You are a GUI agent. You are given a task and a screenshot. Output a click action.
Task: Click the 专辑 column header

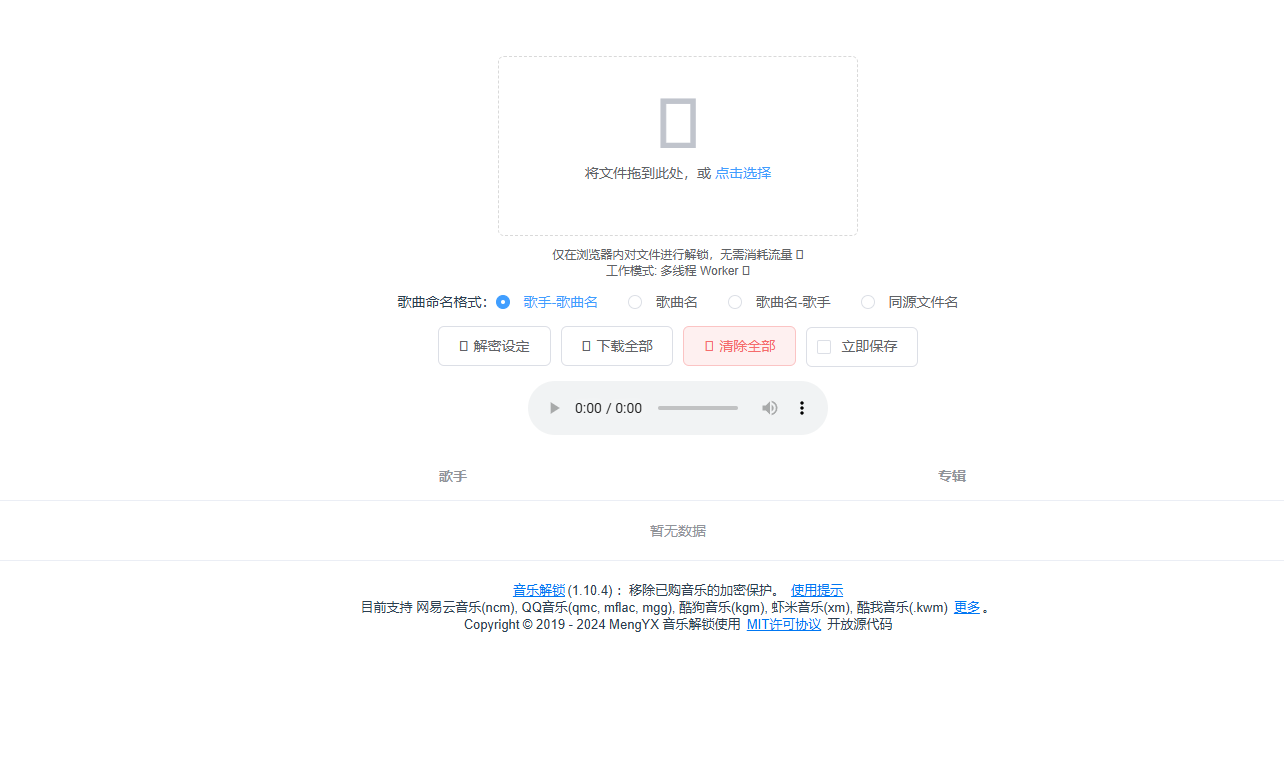[951, 476]
